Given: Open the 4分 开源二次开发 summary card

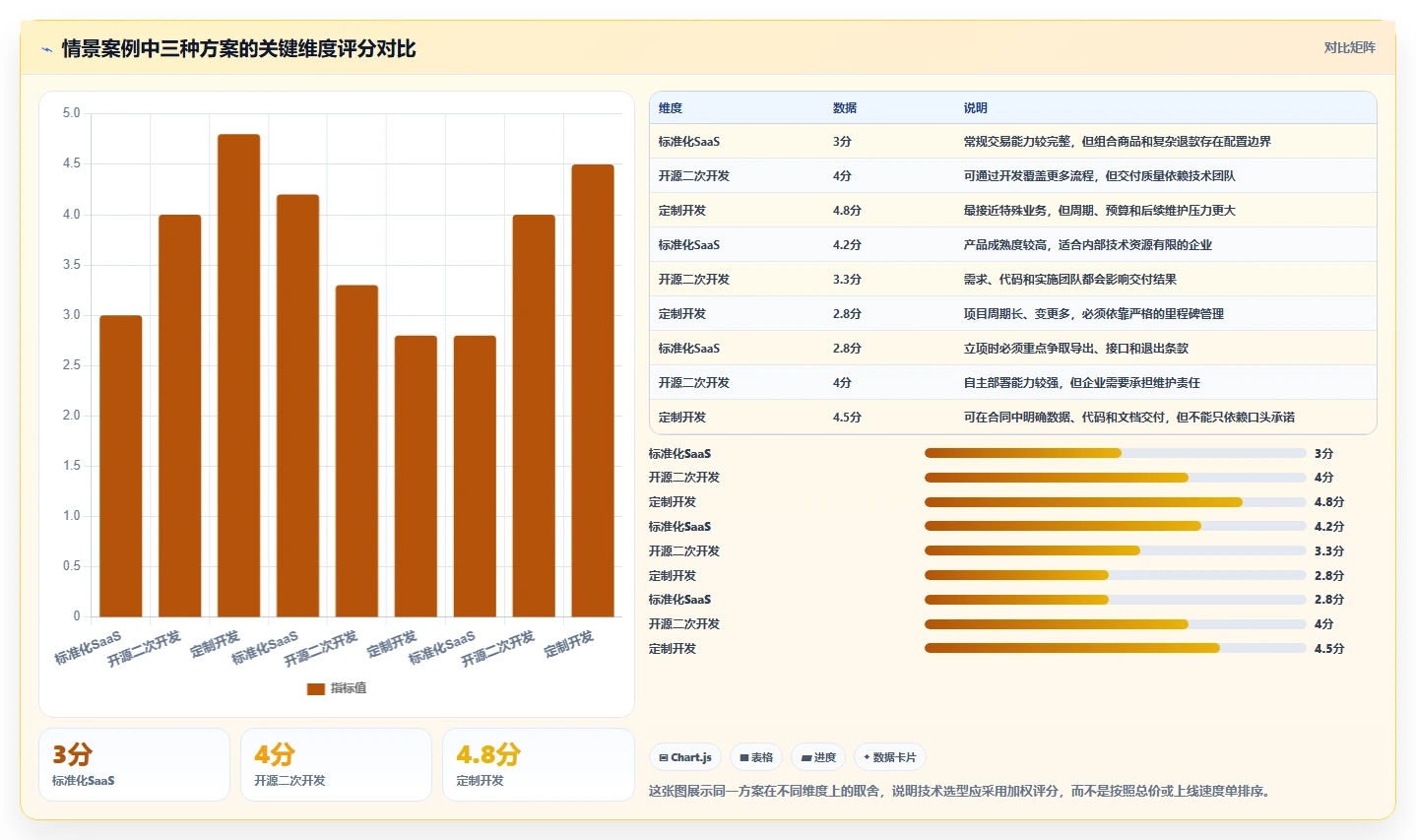Looking at the screenshot, I should point(336,765).
